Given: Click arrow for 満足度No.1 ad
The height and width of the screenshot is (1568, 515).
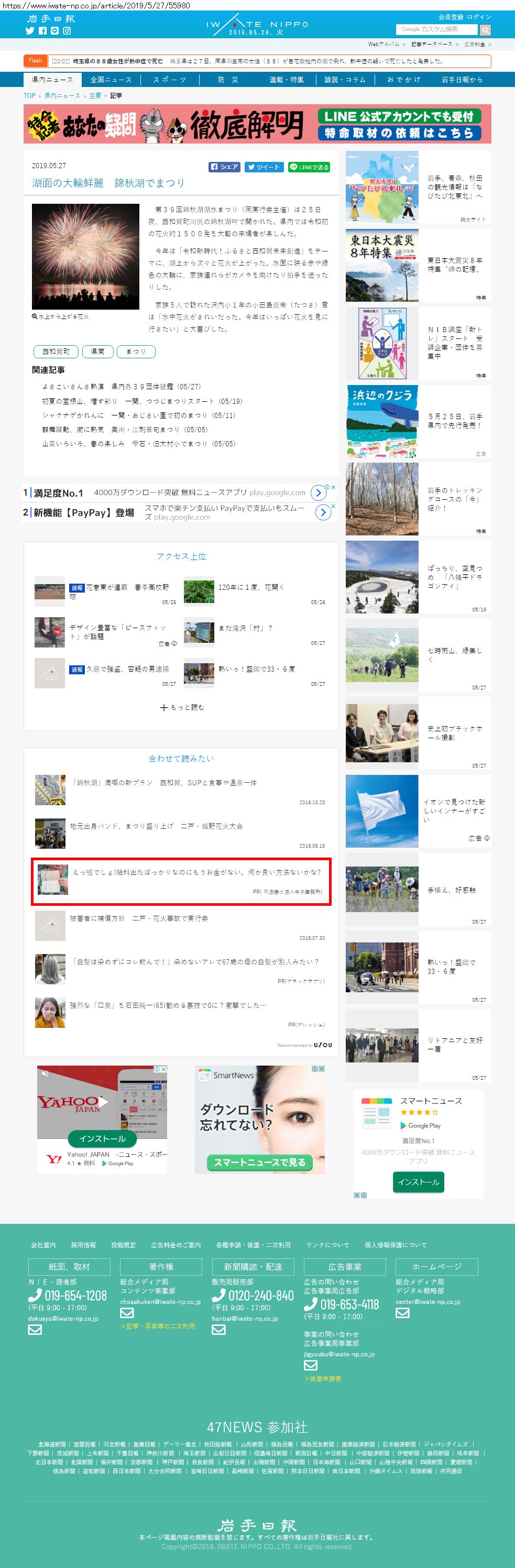Looking at the screenshot, I should point(318,492).
